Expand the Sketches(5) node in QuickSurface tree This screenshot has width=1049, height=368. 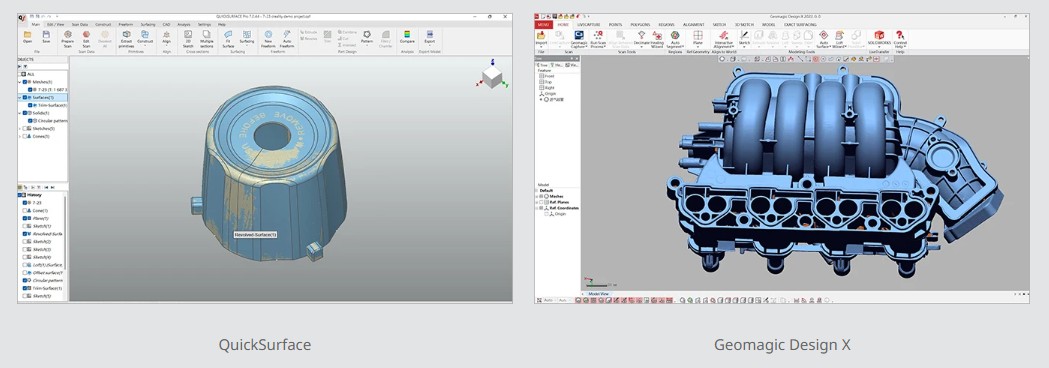tap(20, 128)
